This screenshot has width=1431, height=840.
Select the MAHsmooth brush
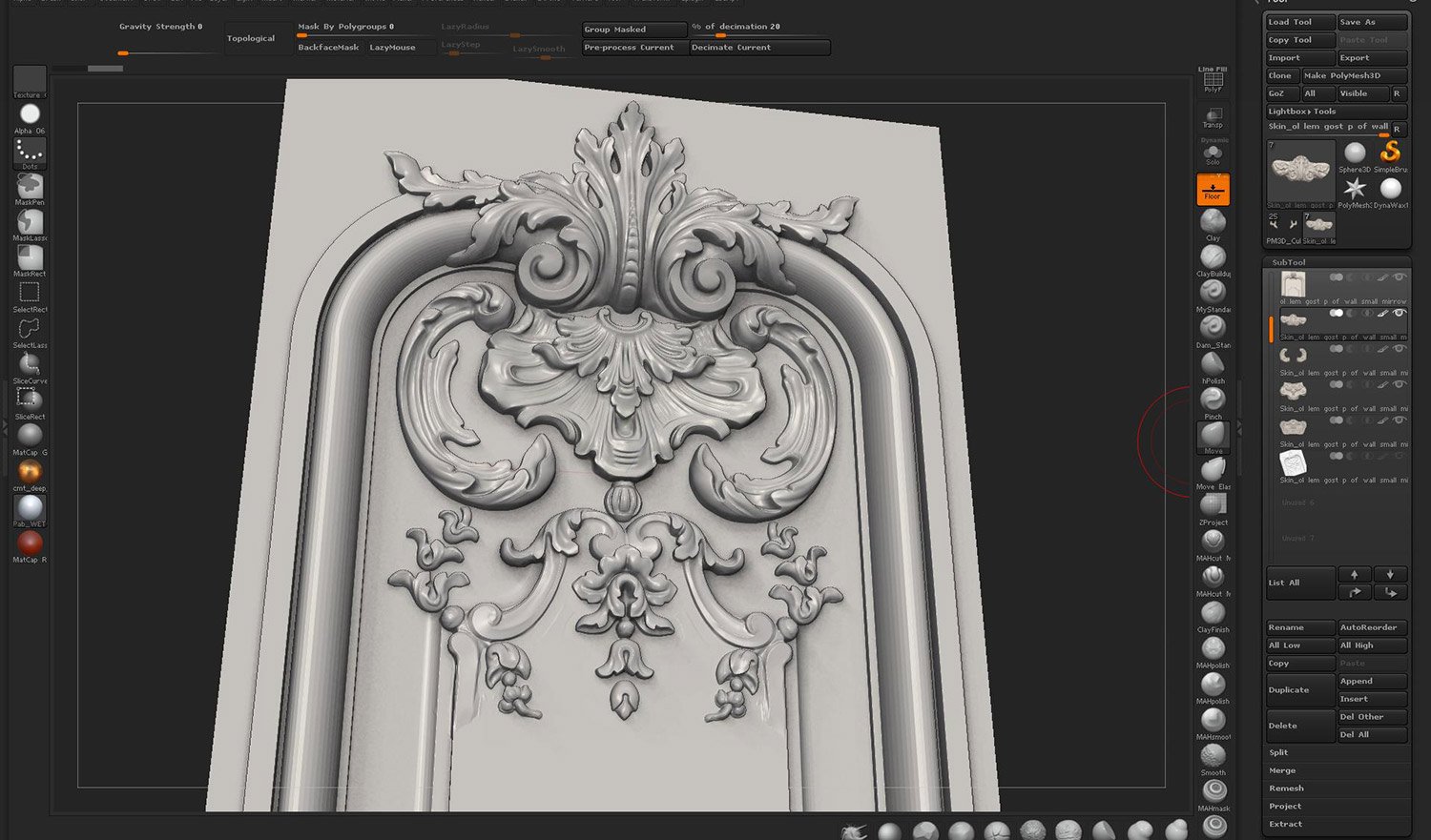tap(1213, 724)
